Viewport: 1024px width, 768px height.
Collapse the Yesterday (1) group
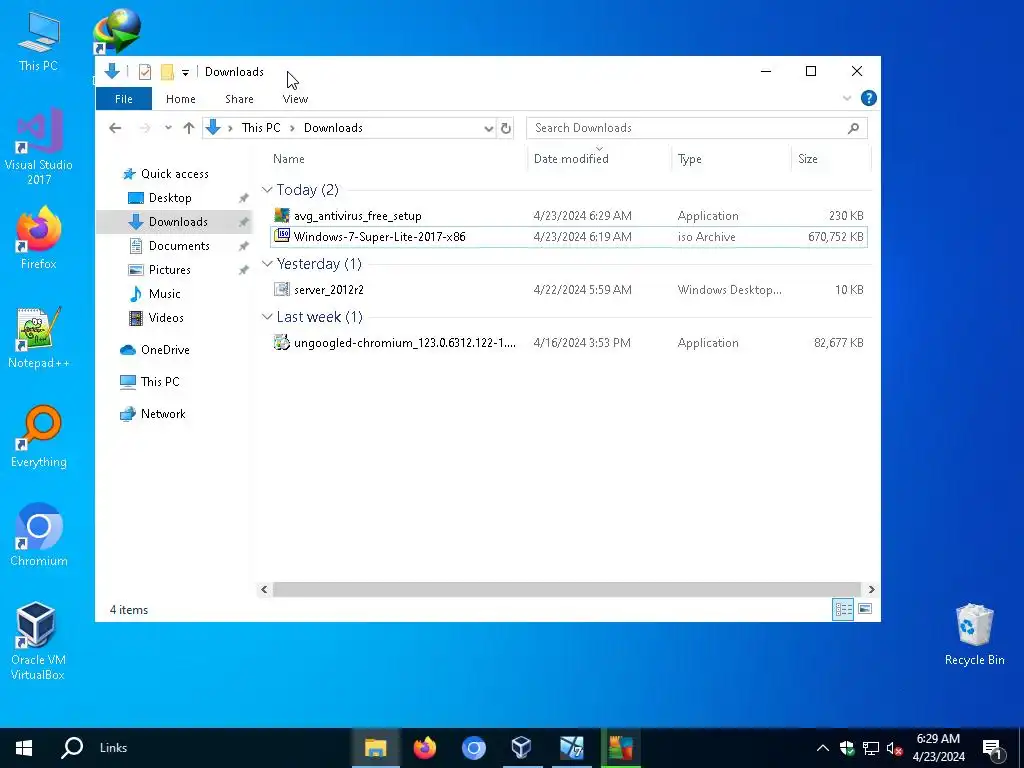[x=267, y=264]
